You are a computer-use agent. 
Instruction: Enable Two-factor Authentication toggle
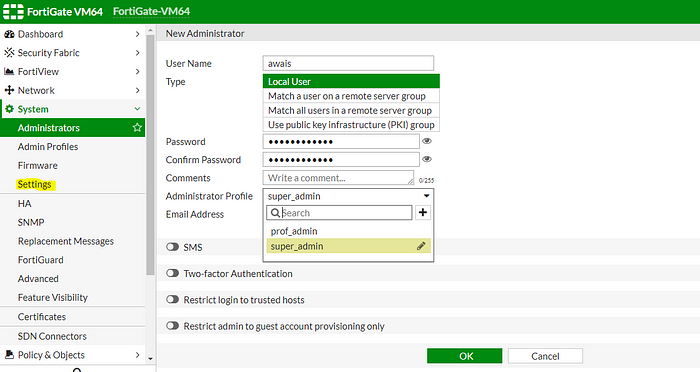172,273
